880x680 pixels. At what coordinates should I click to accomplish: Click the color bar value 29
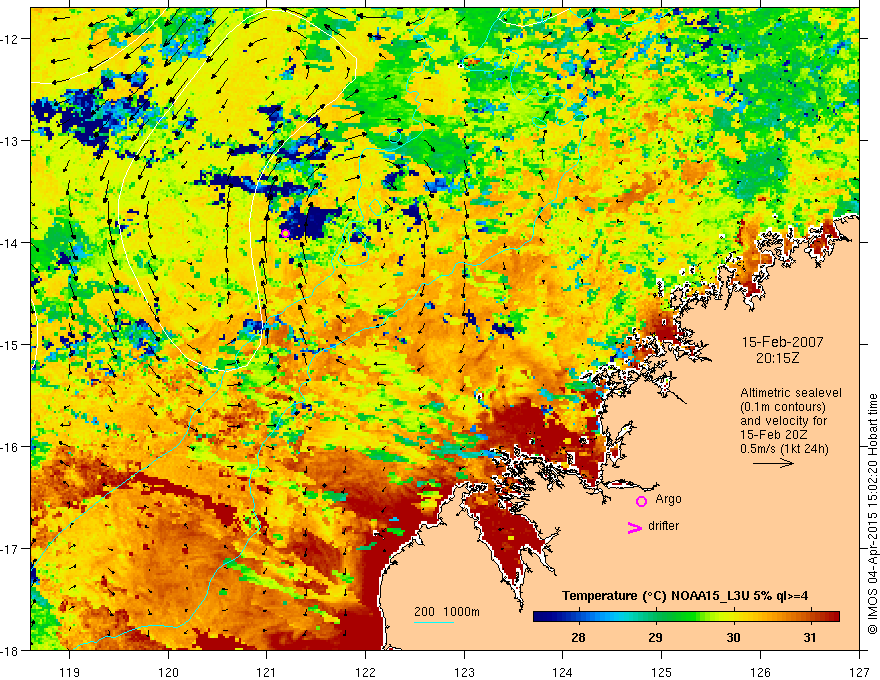(655, 637)
